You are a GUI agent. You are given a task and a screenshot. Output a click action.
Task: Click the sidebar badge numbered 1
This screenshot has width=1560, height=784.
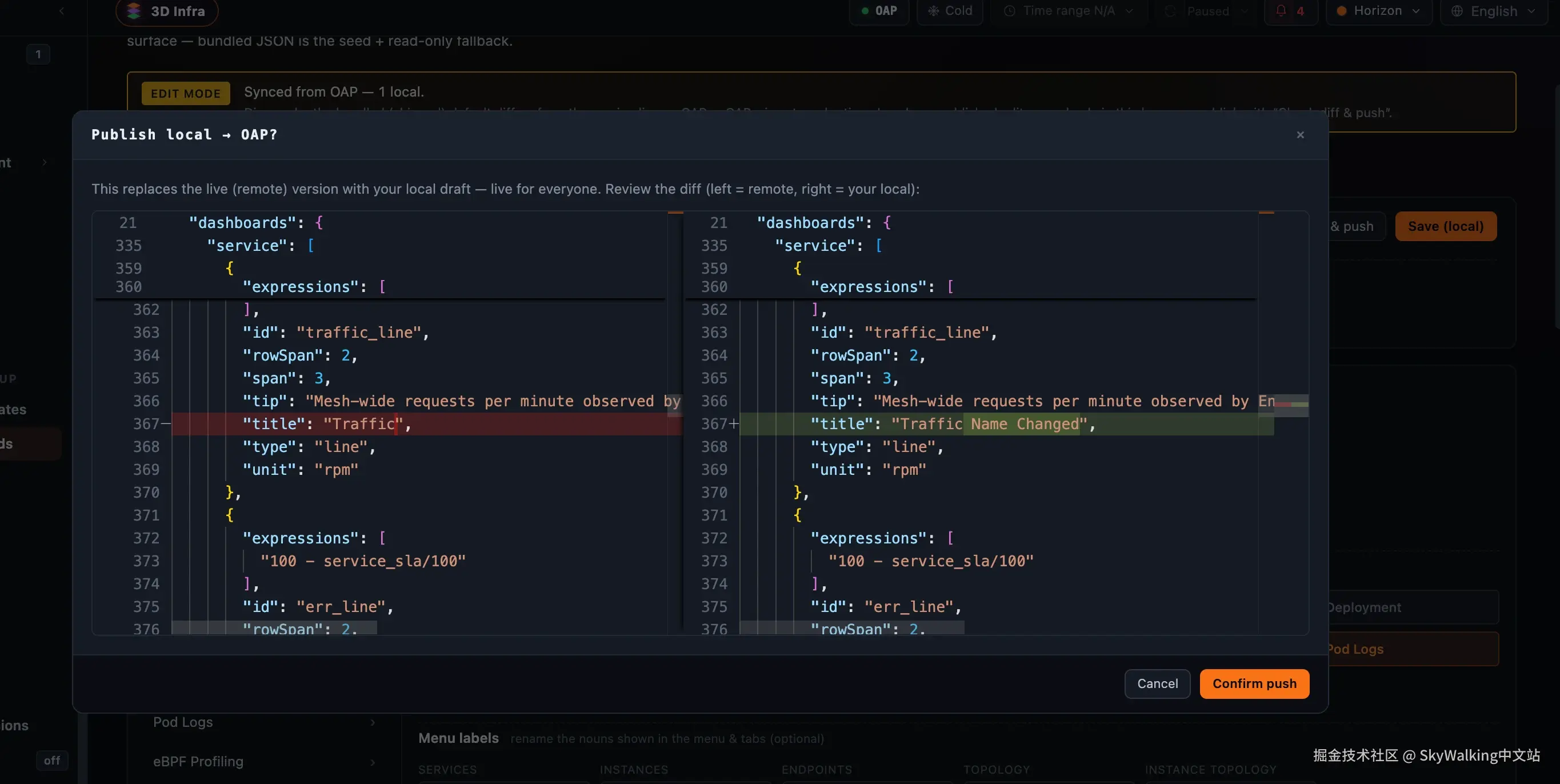click(38, 54)
